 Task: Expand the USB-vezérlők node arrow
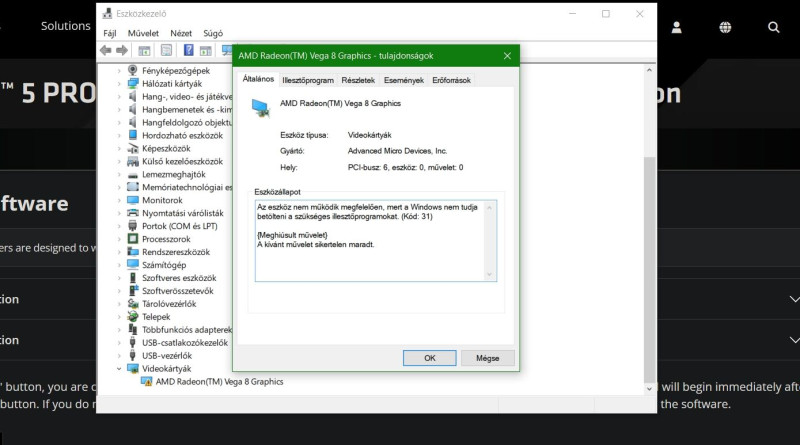[119, 355]
